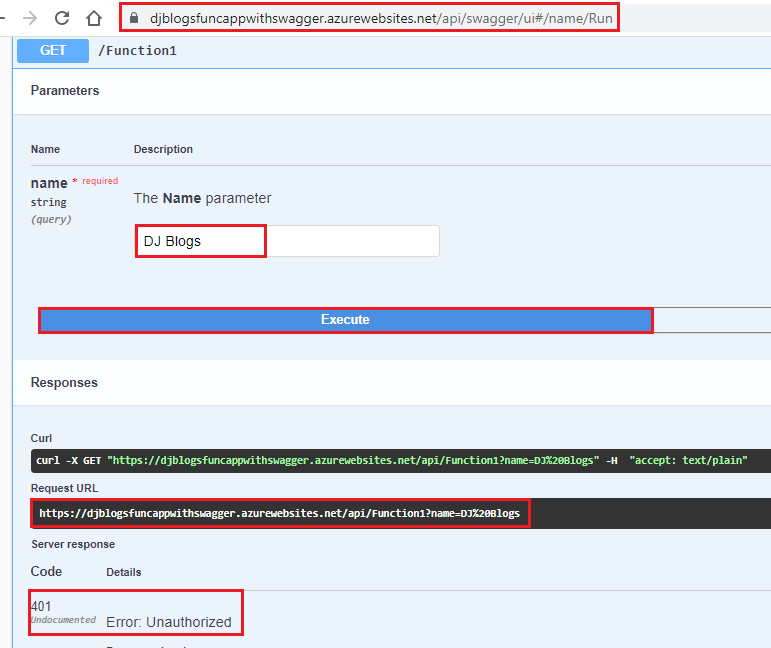Click the 'Description' column header

(x=163, y=149)
